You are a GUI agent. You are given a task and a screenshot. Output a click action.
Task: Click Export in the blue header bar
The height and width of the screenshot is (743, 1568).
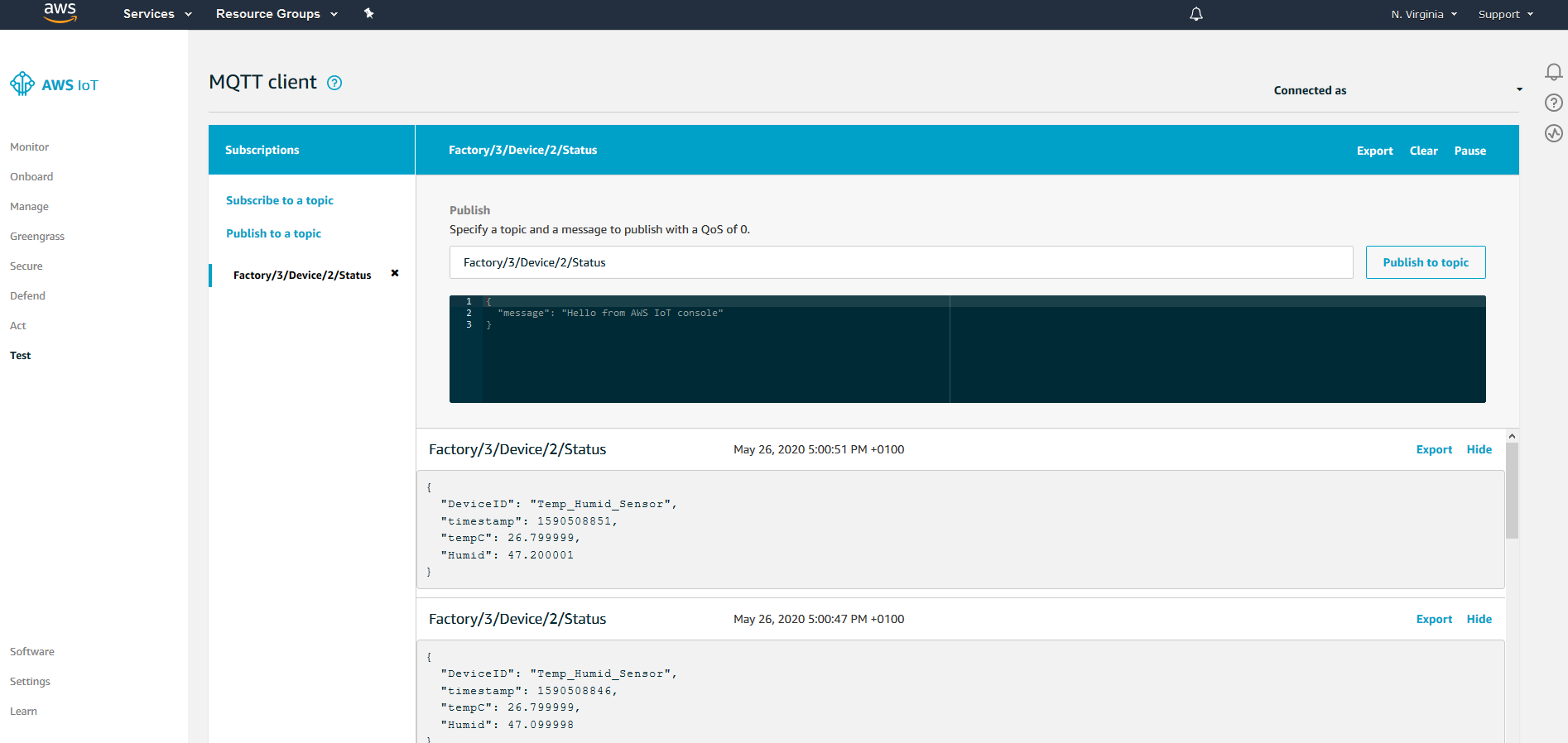click(x=1374, y=151)
